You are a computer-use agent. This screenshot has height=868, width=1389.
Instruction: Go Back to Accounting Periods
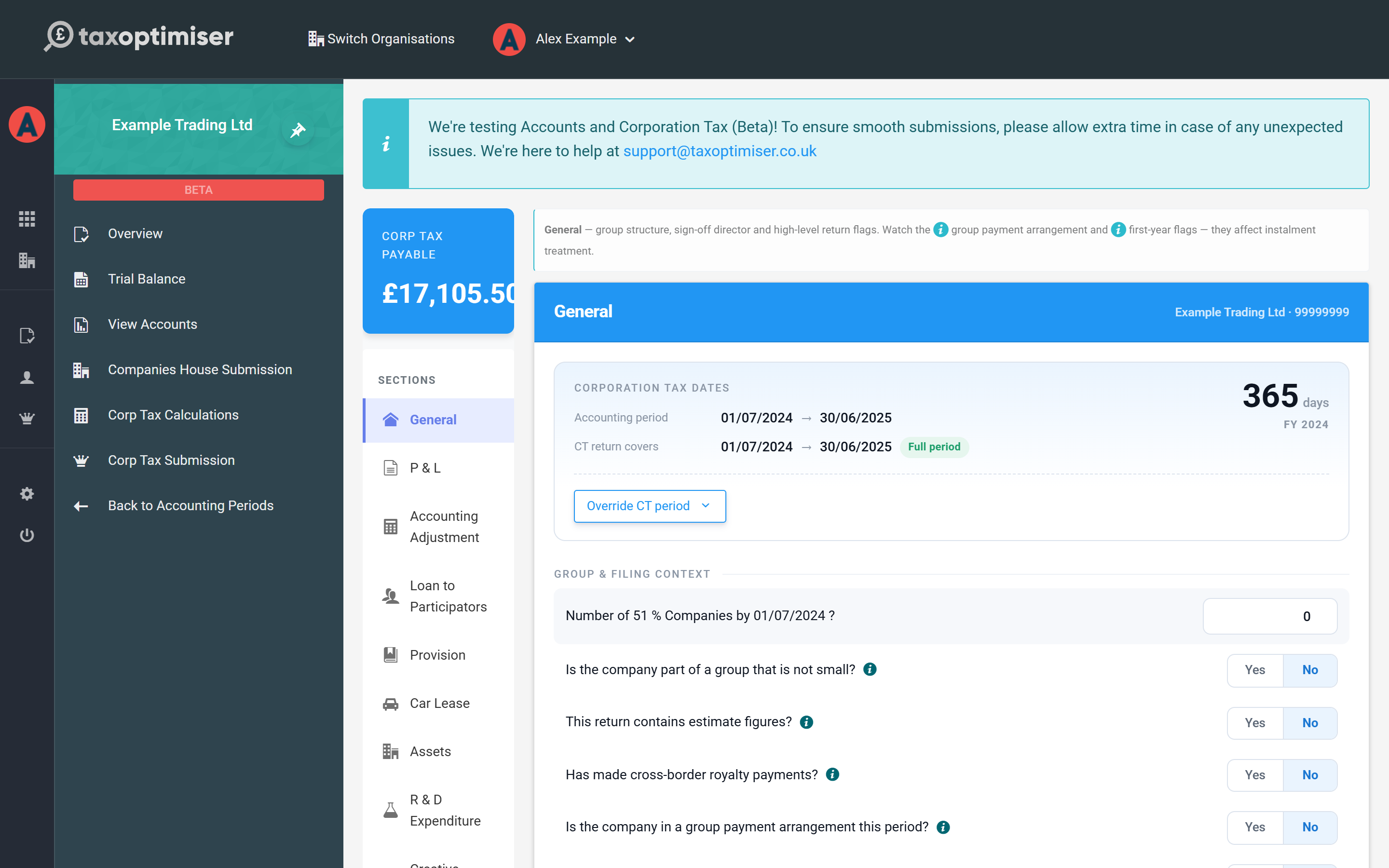tap(199, 506)
